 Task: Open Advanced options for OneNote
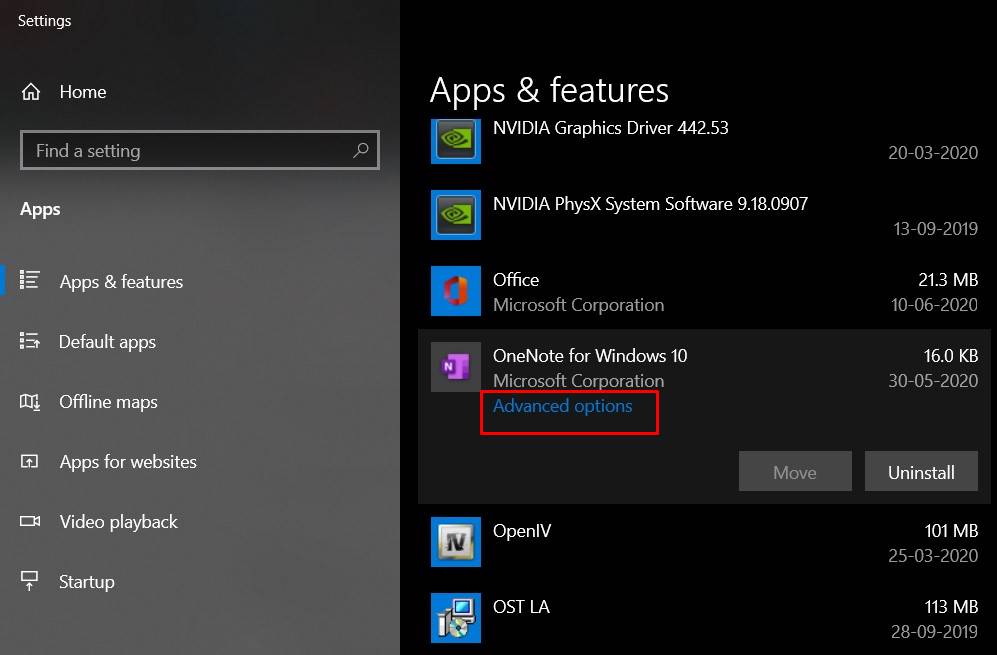click(562, 406)
